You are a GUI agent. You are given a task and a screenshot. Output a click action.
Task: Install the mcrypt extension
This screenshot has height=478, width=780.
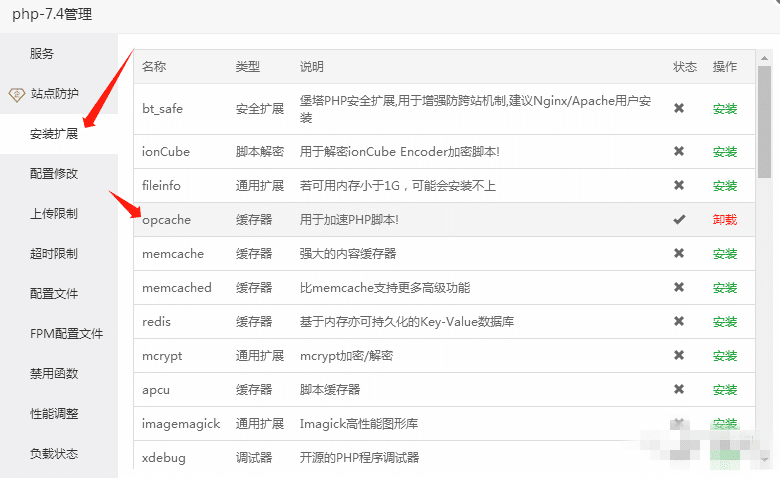coord(725,356)
